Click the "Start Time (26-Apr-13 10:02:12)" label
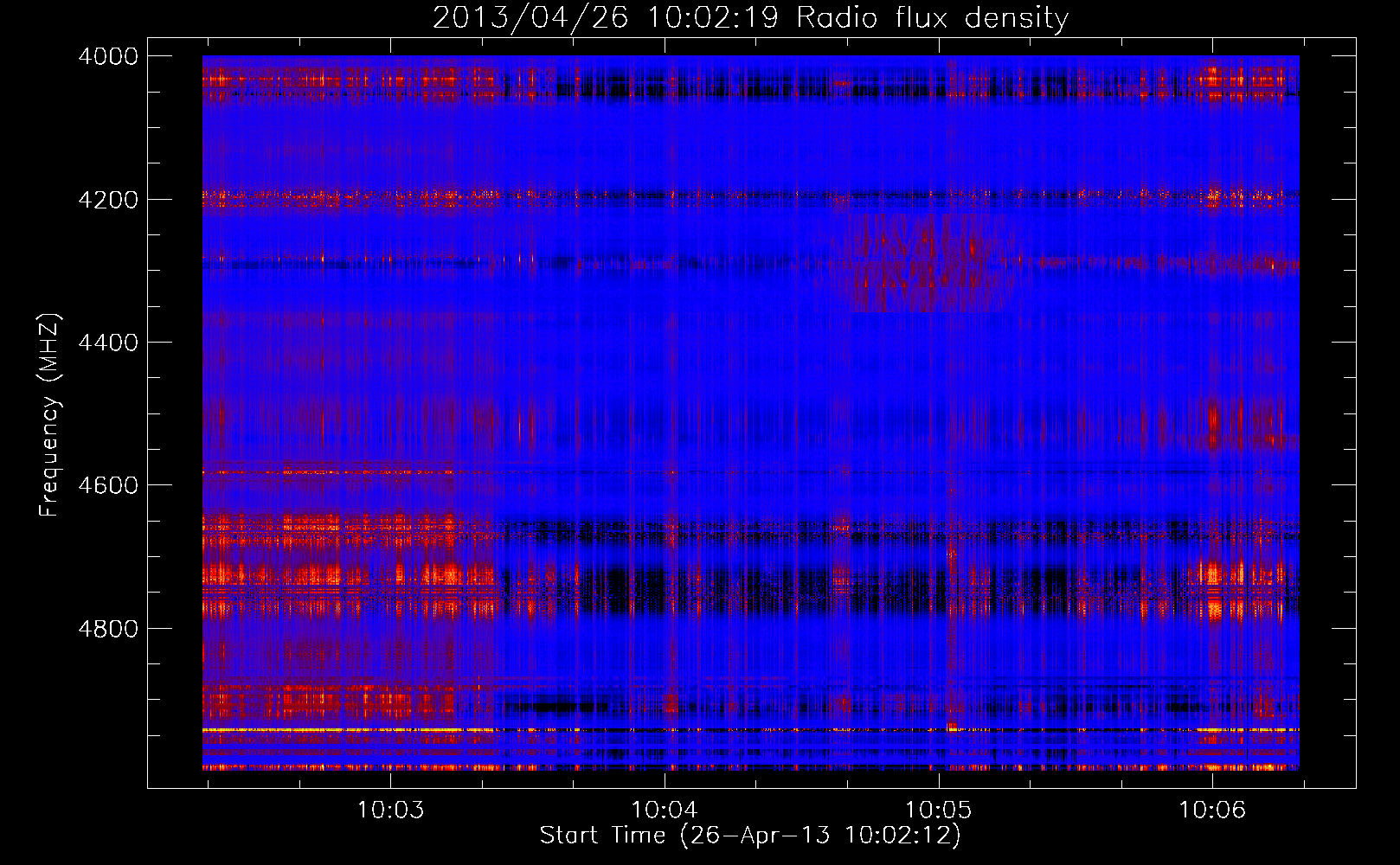The image size is (1400, 865). point(750,836)
